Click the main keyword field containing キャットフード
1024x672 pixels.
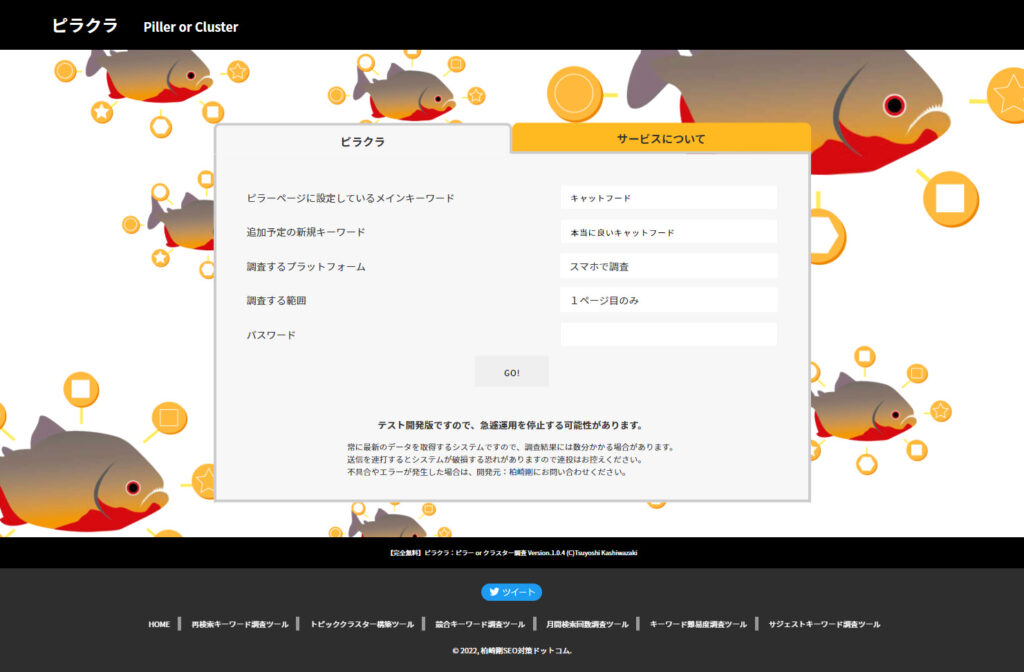point(668,198)
